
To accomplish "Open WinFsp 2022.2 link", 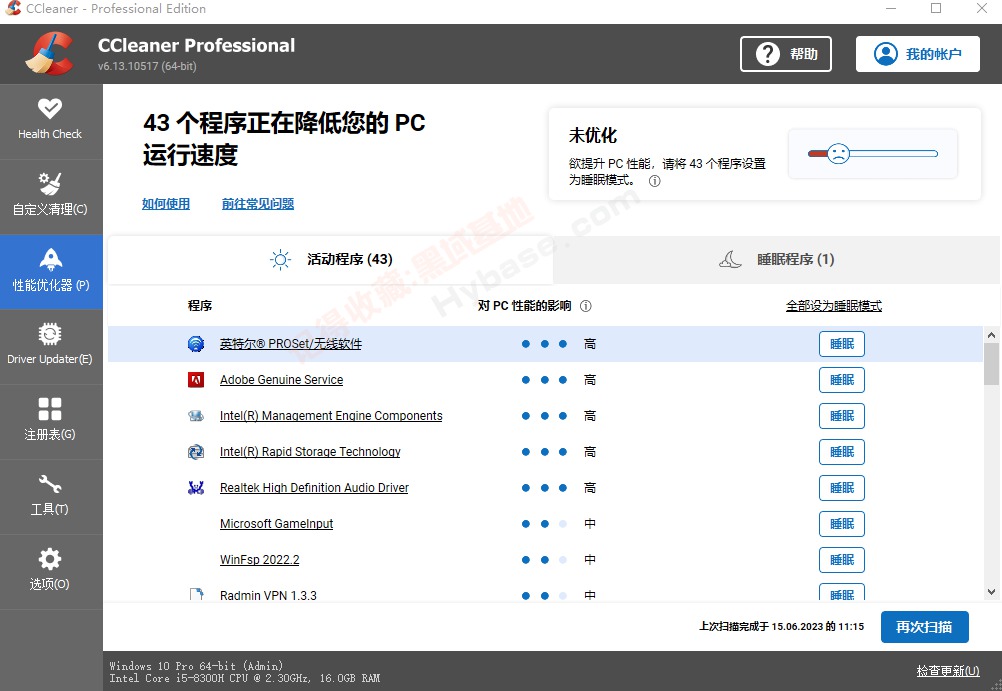I will tap(259, 560).
